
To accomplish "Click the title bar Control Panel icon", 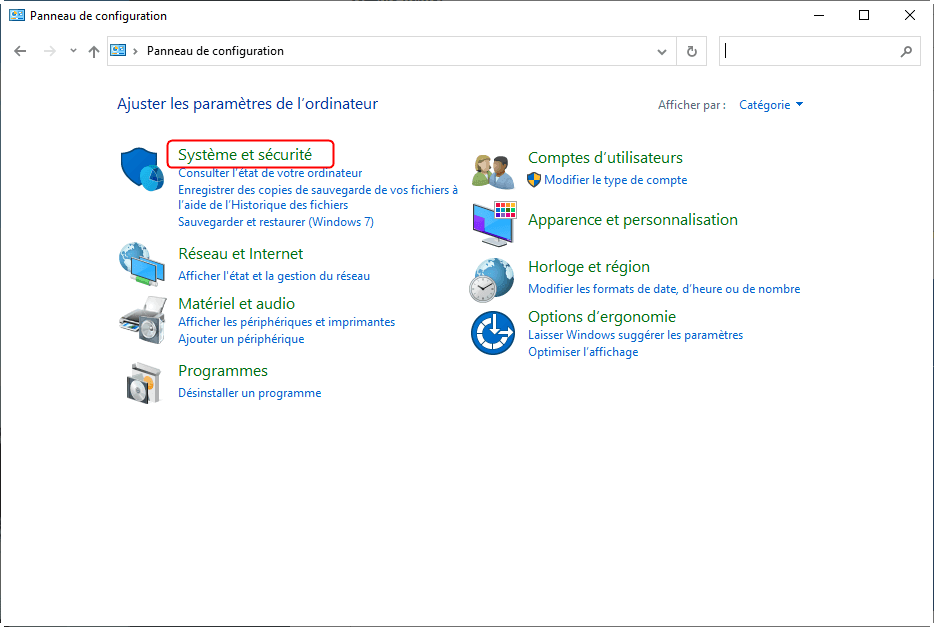I will coord(17,15).
